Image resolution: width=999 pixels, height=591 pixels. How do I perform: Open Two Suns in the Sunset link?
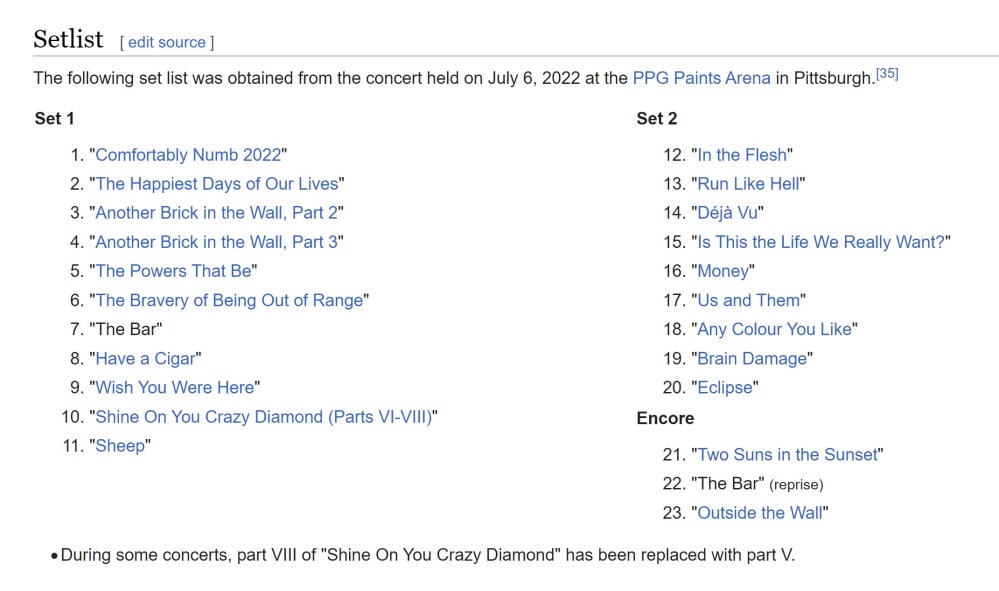(x=787, y=455)
